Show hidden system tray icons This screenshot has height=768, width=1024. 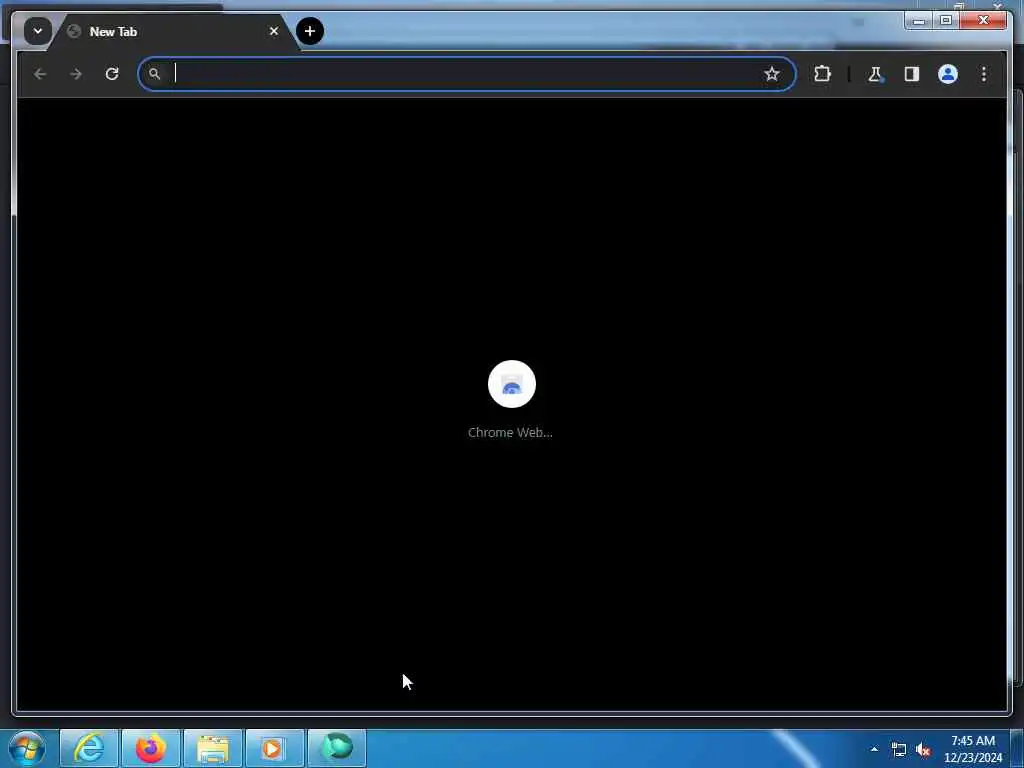[874, 749]
